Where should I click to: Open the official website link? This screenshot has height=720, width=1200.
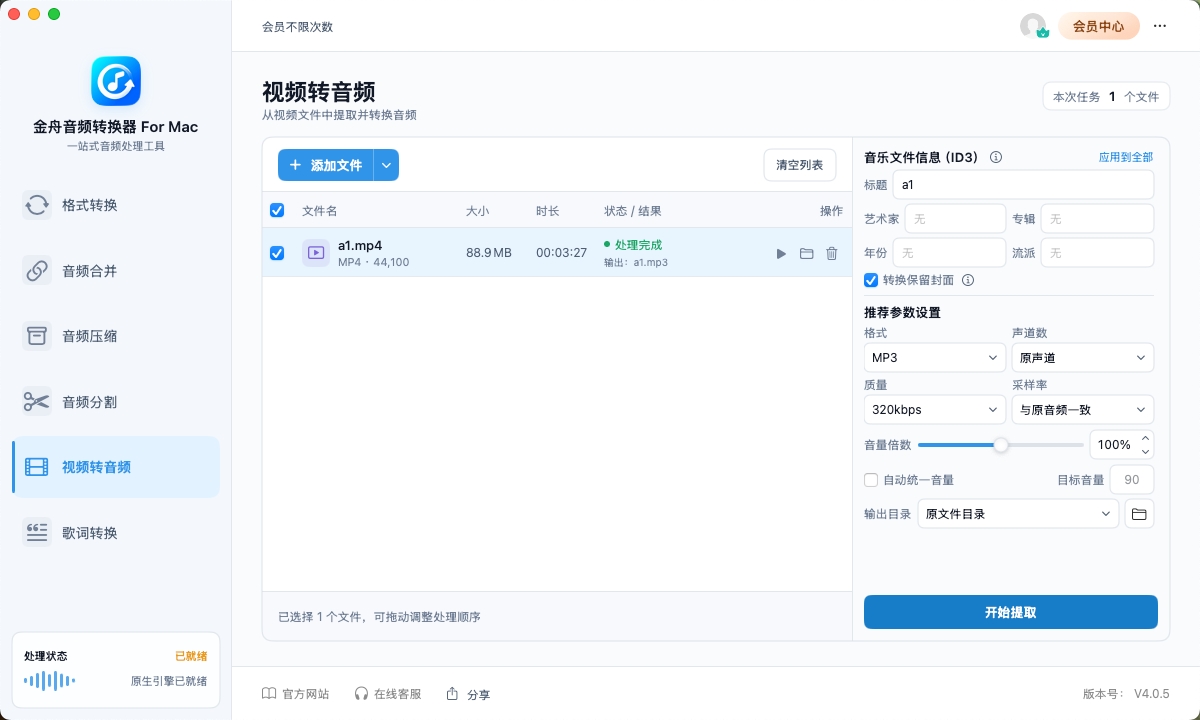point(295,694)
